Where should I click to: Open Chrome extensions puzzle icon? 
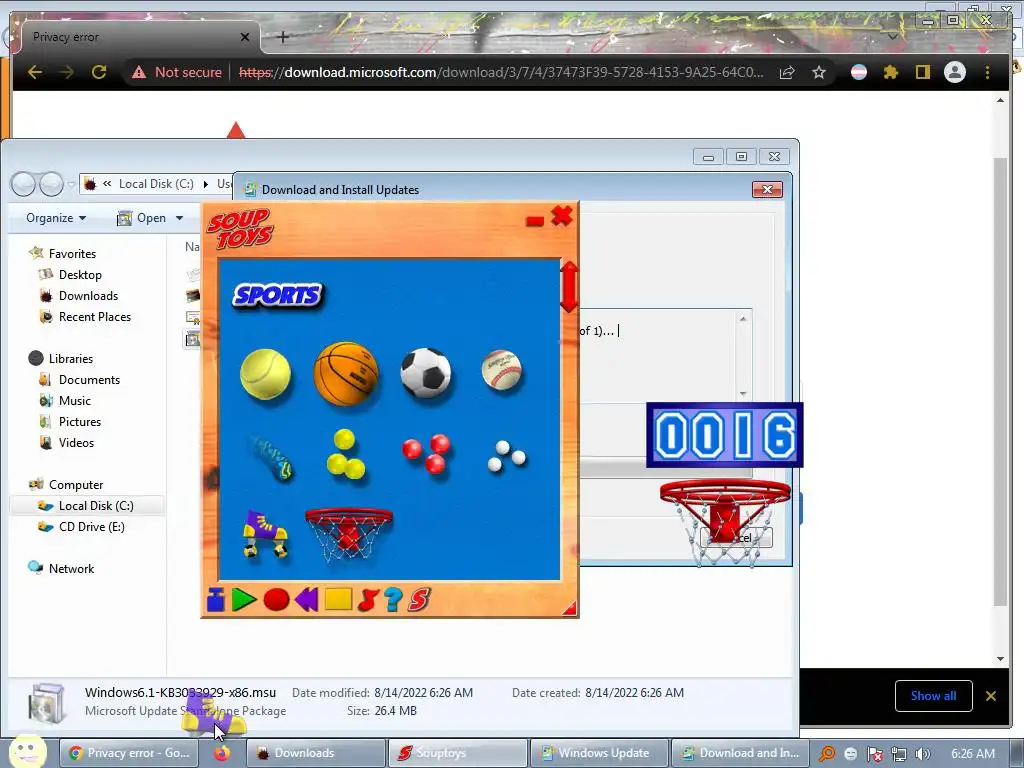click(890, 72)
